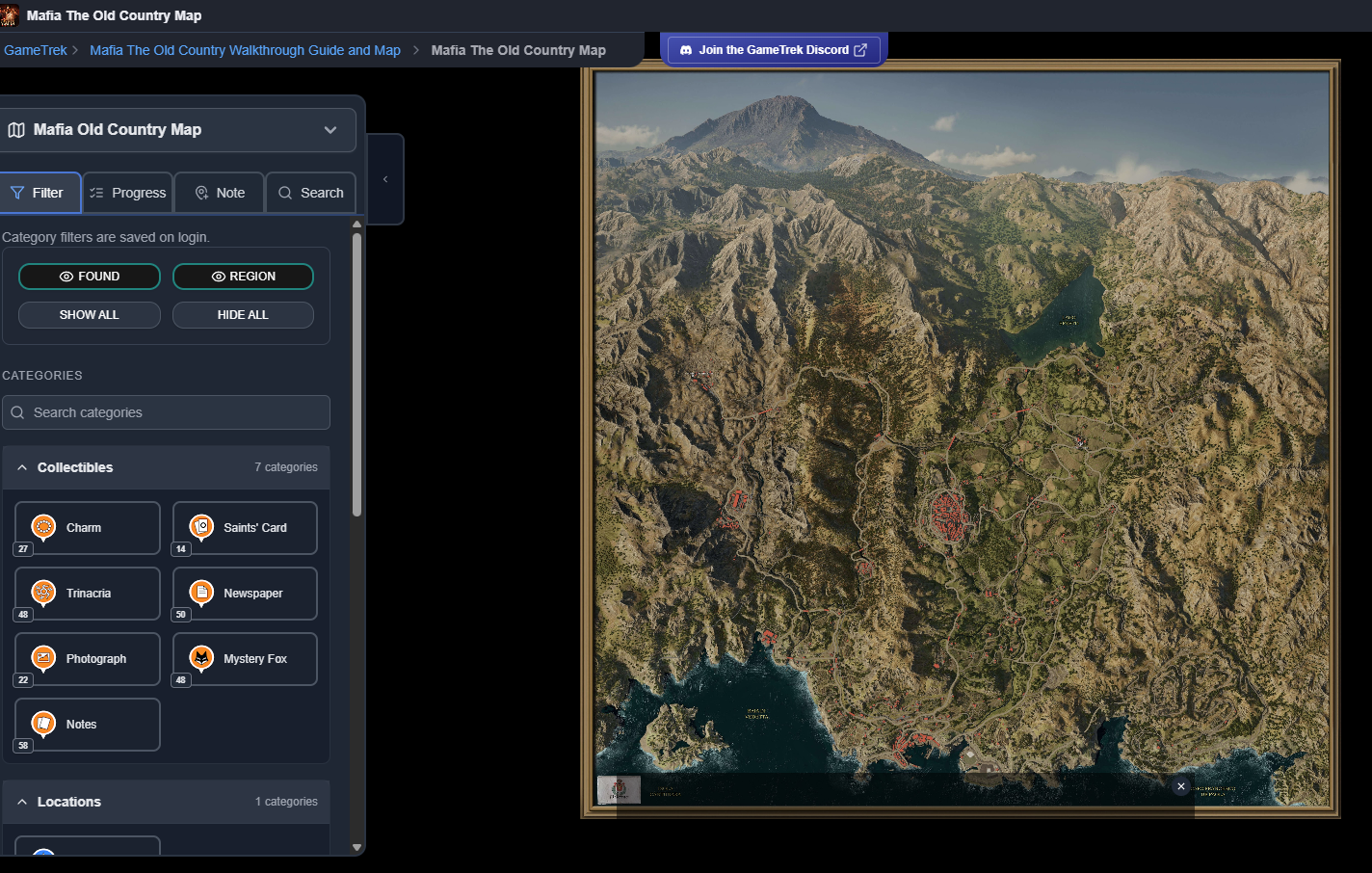Image resolution: width=1372 pixels, height=873 pixels.
Task: Click the Trinacria count badge "48"
Action: (23, 615)
